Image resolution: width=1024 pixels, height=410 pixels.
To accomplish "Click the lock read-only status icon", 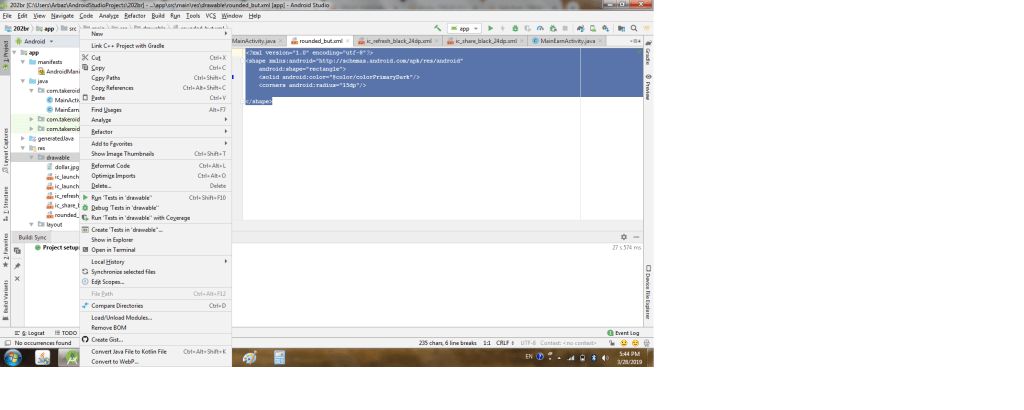I will tap(611, 343).
